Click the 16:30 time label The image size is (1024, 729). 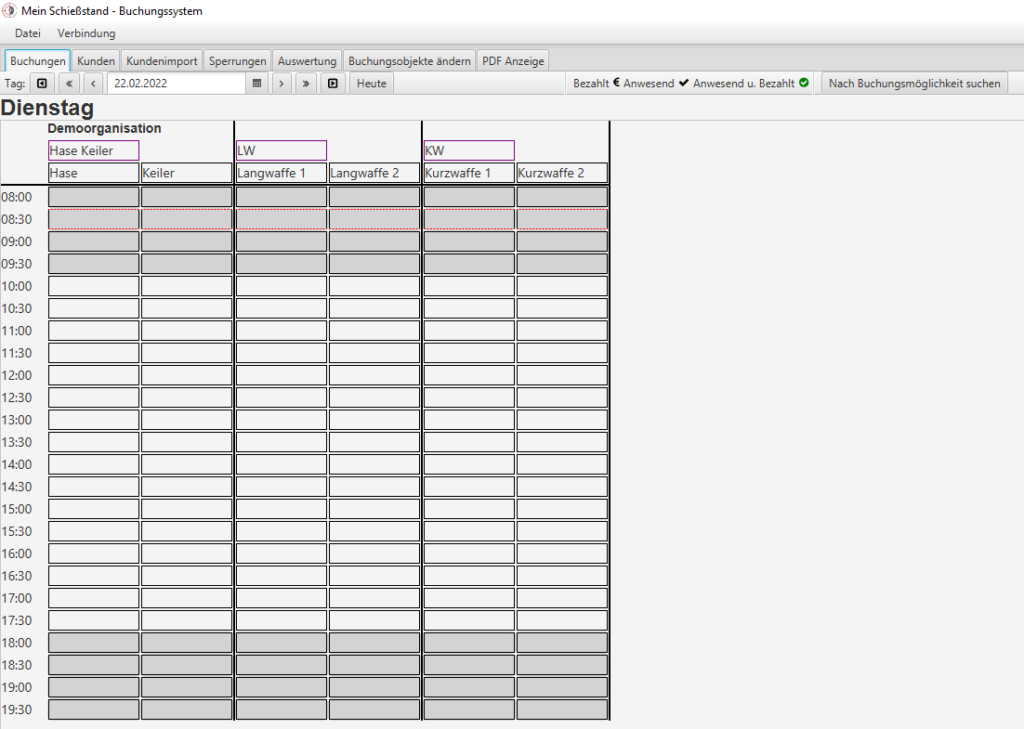pos(16,576)
